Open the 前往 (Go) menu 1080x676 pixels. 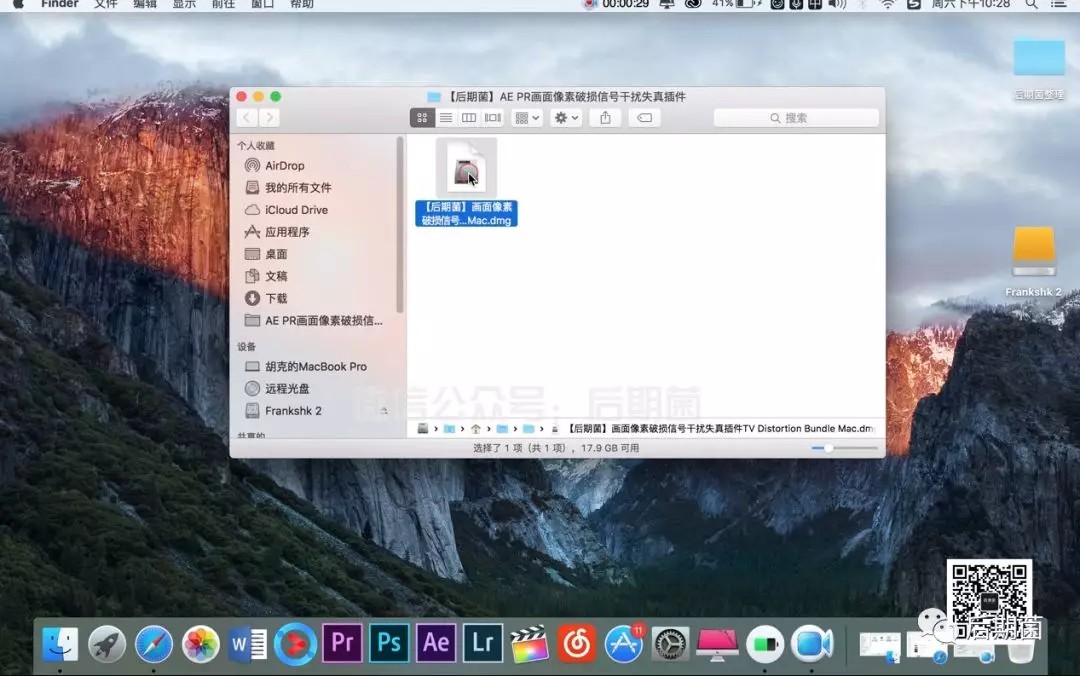click(223, 5)
